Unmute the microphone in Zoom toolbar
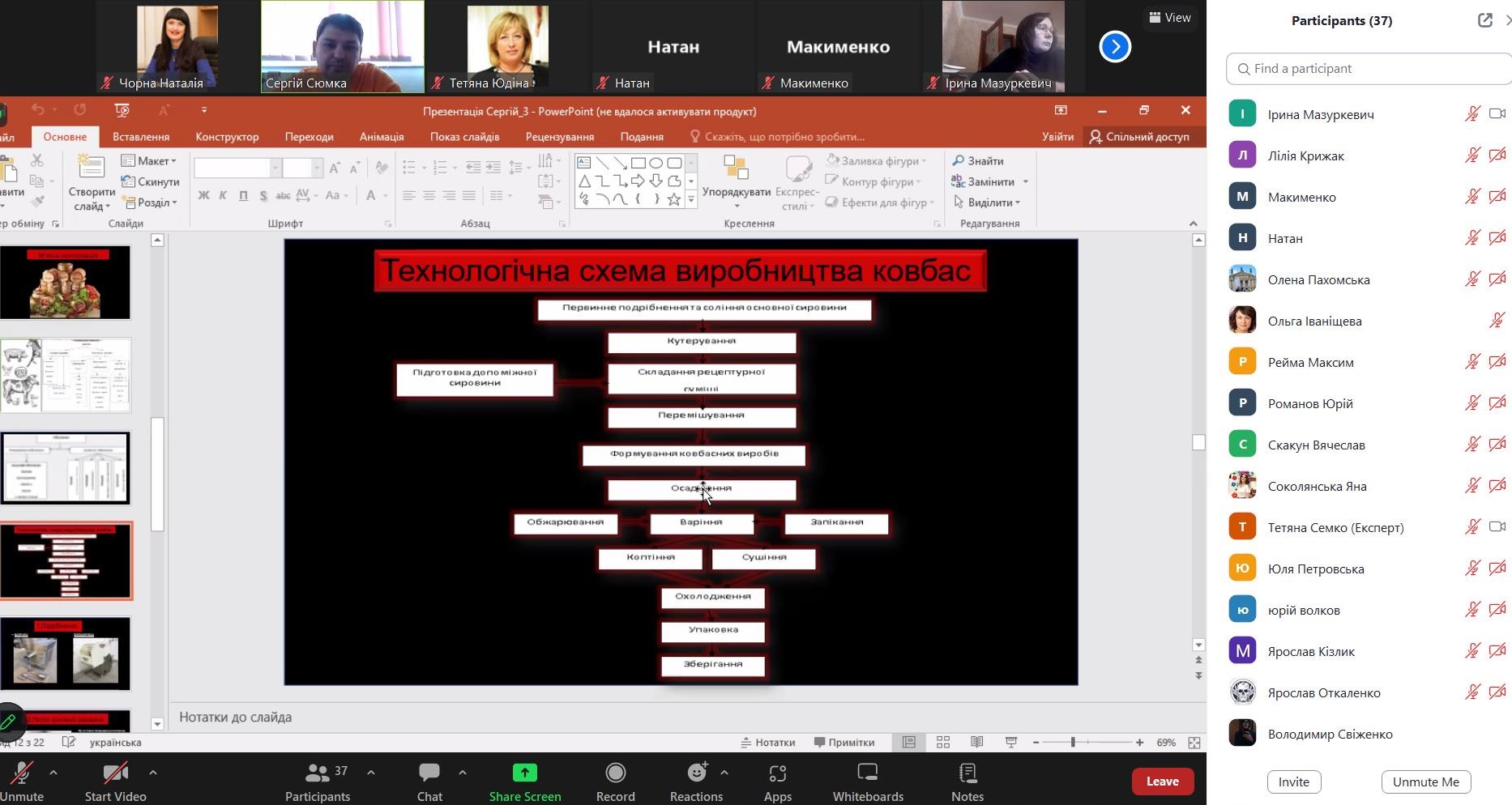 tap(21, 782)
